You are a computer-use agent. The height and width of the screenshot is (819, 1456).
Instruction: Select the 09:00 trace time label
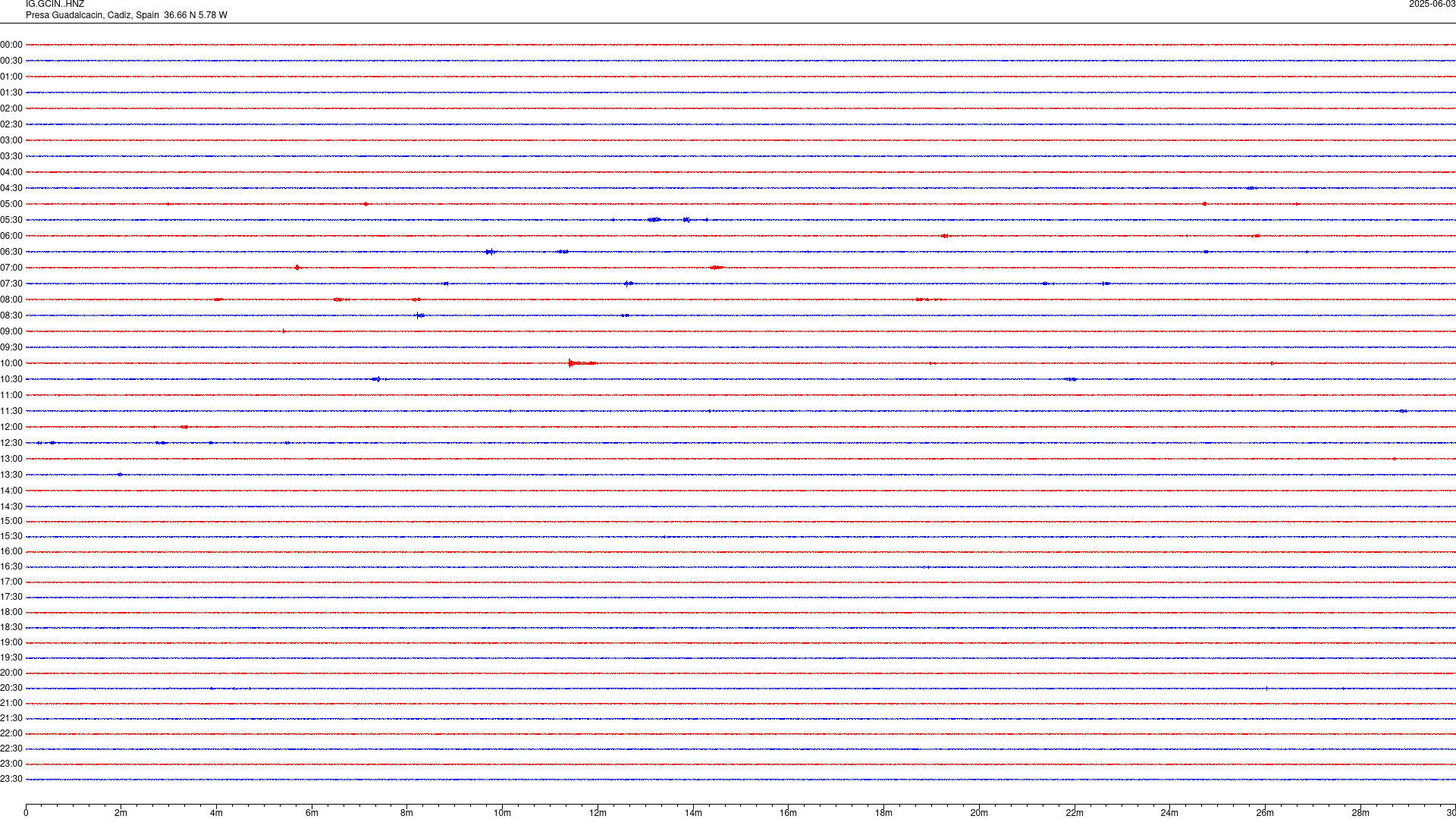[11, 331]
